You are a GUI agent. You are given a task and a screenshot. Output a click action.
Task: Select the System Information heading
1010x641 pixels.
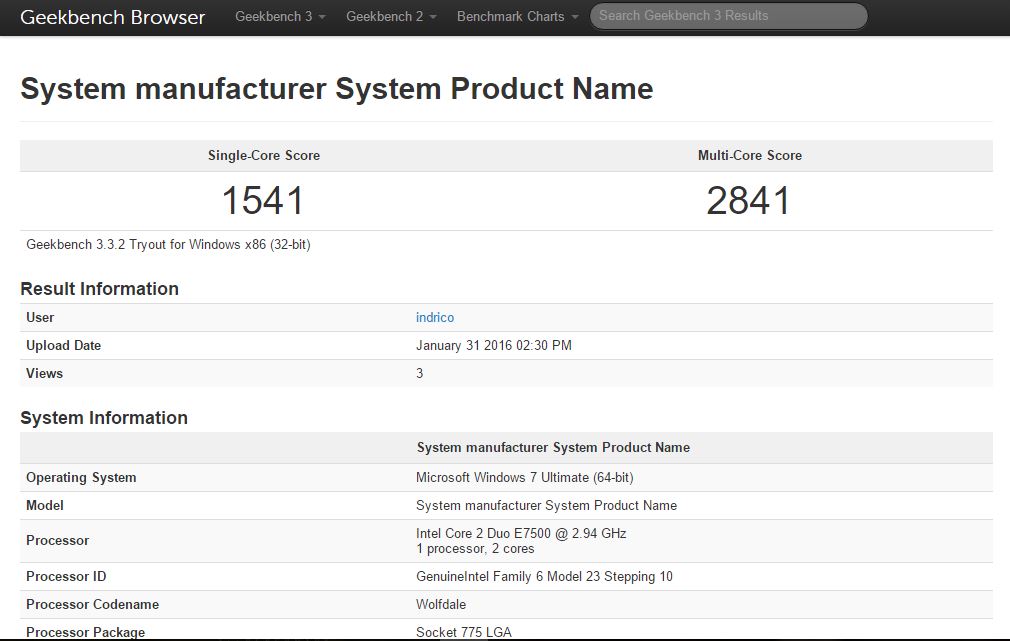[x=104, y=417]
